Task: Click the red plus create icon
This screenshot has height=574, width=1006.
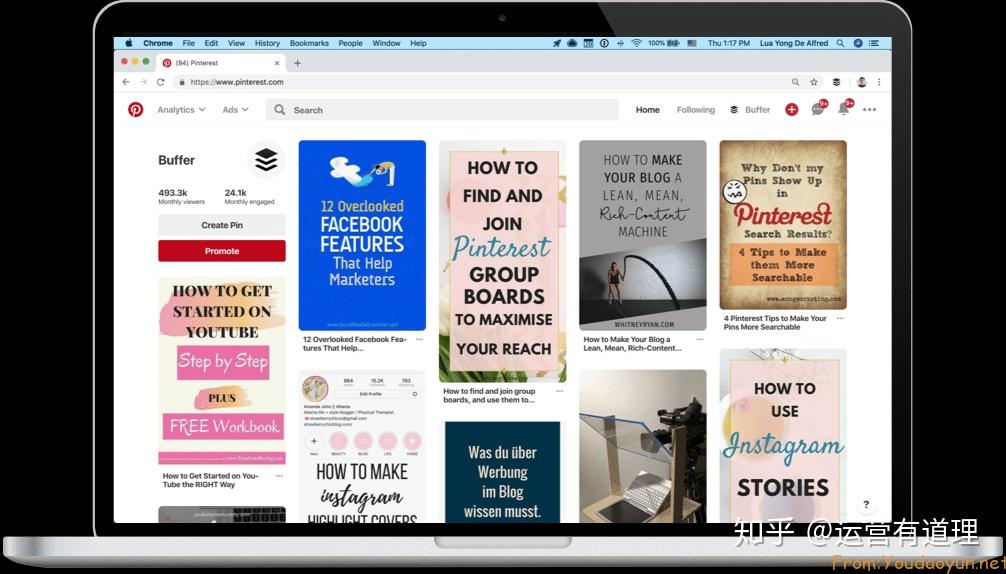Action: pyautogui.click(x=792, y=110)
